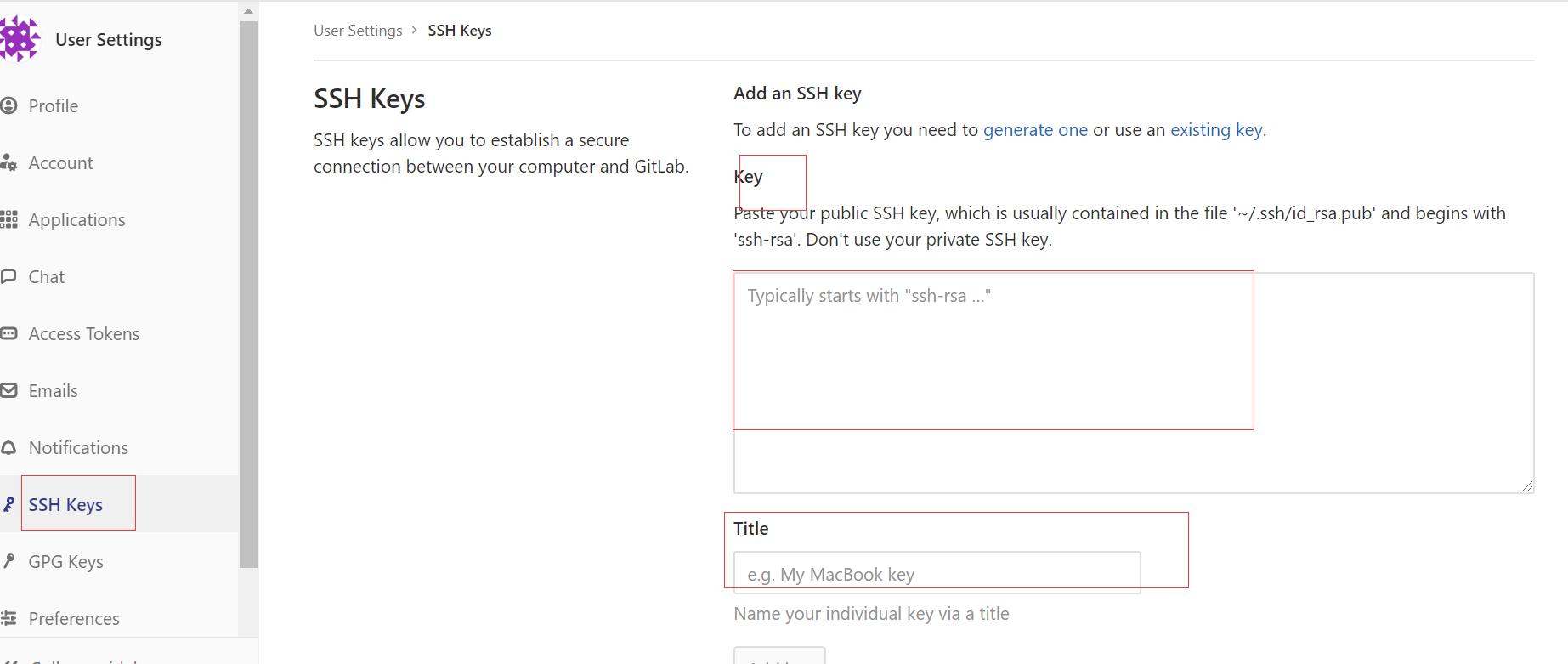Open User Settings breadcrumb link
The width and height of the screenshot is (1568, 664).
tap(358, 31)
